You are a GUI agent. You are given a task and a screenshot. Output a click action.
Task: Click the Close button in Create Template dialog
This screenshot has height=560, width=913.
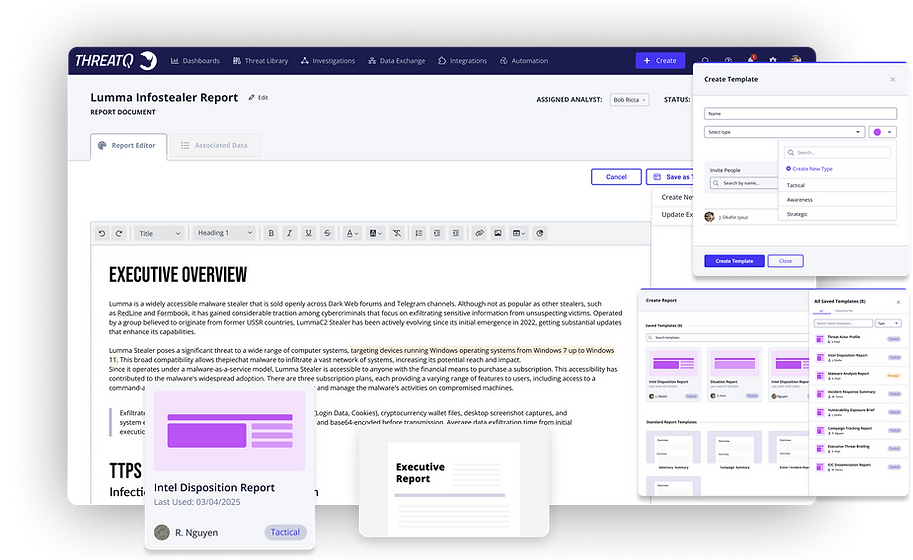pyautogui.click(x=785, y=261)
